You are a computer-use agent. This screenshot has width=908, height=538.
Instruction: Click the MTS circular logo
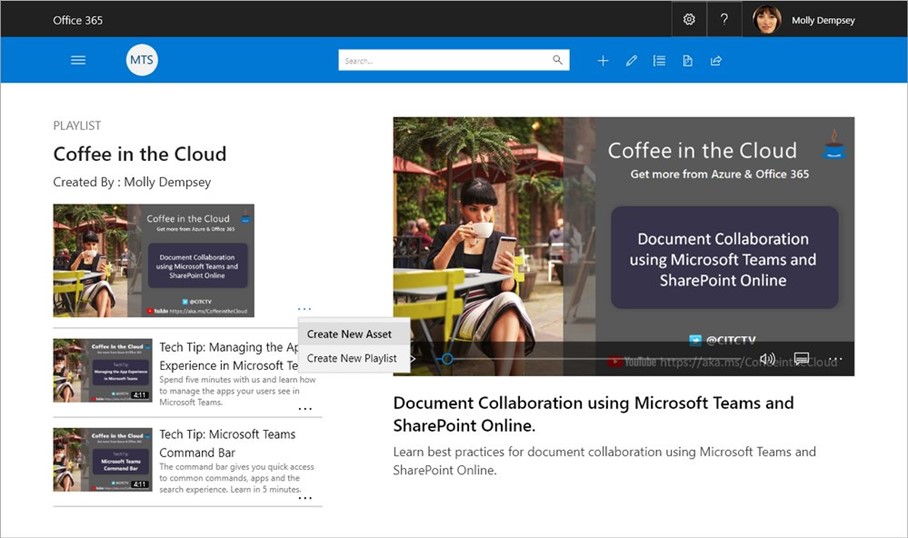(142, 60)
